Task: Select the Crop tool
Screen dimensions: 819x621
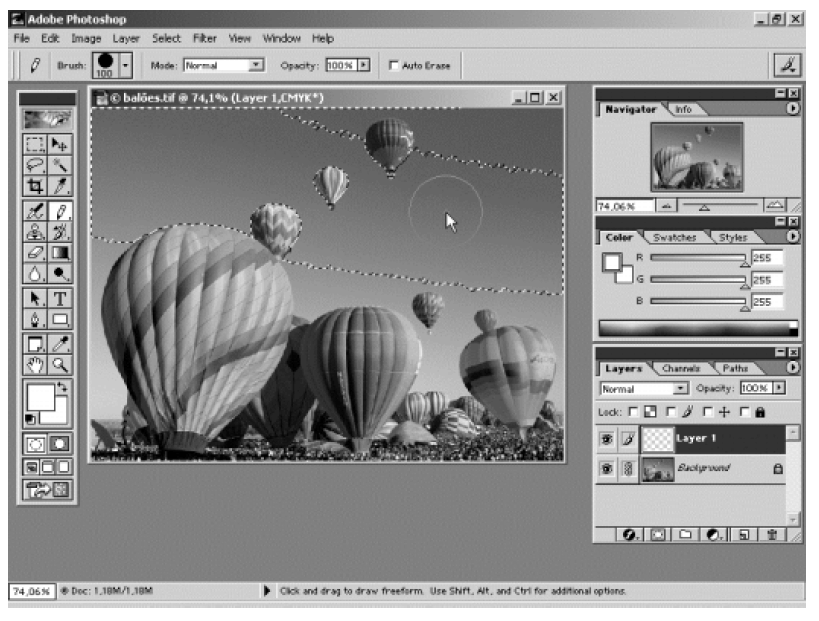Action: (x=36, y=187)
